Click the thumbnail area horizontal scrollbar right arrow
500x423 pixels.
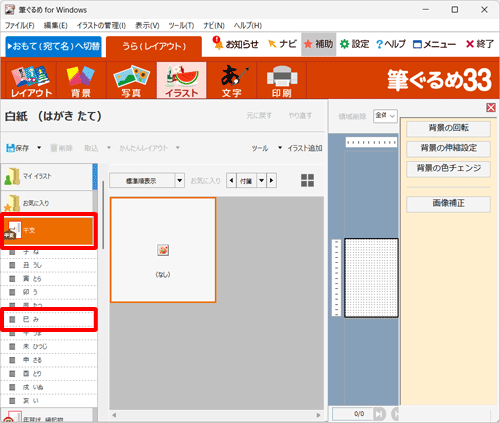point(318,415)
